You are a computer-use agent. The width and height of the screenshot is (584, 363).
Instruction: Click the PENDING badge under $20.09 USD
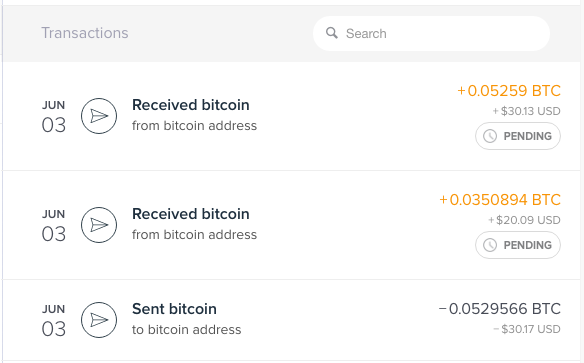(518, 245)
